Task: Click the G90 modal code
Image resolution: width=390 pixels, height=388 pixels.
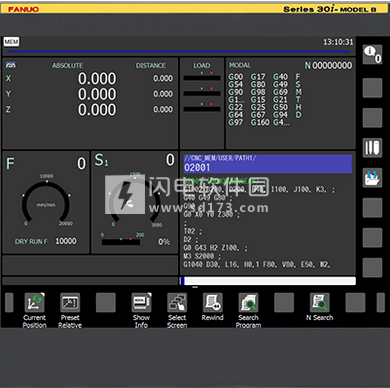Action: [x=236, y=92]
